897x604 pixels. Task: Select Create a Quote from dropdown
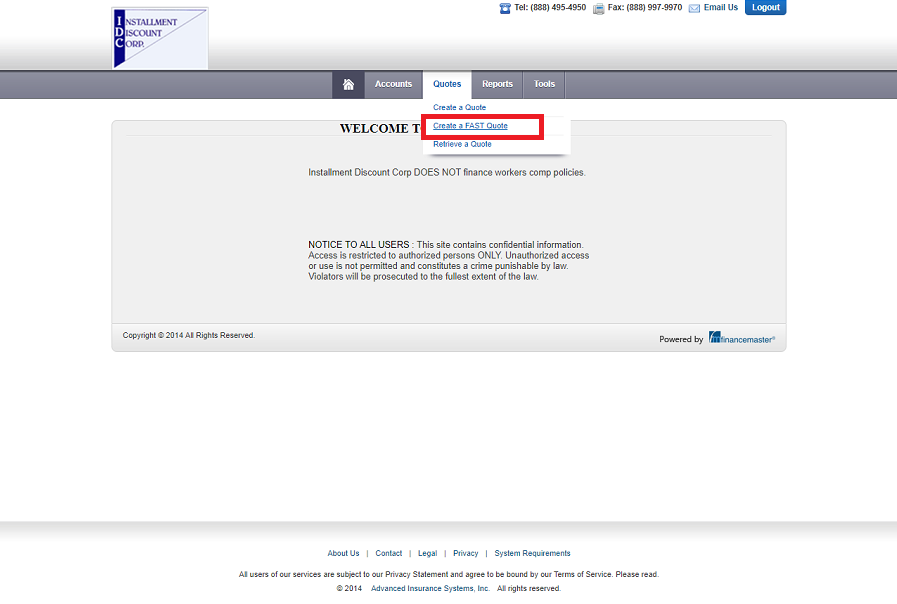(x=459, y=108)
